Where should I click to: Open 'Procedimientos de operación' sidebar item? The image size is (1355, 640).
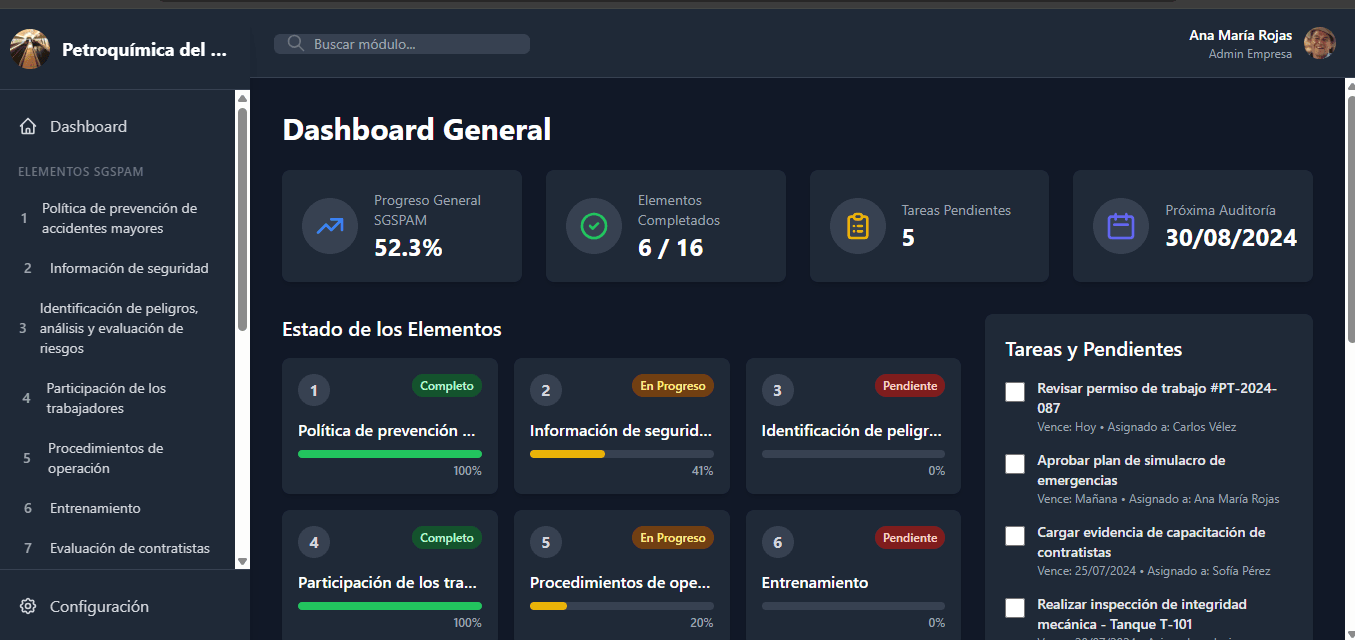(118, 458)
